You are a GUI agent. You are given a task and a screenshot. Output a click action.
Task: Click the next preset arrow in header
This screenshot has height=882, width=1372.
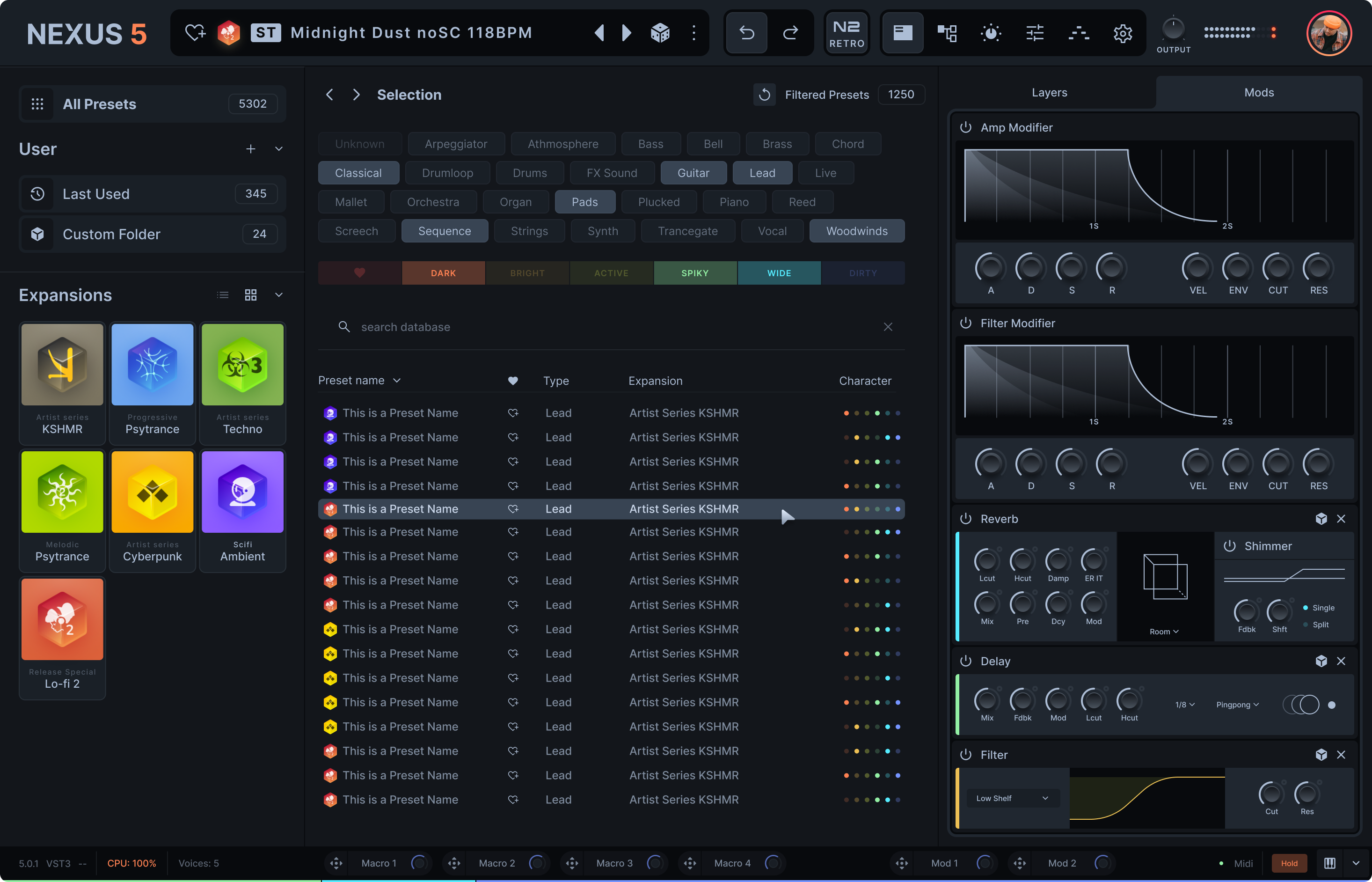[627, 33]
